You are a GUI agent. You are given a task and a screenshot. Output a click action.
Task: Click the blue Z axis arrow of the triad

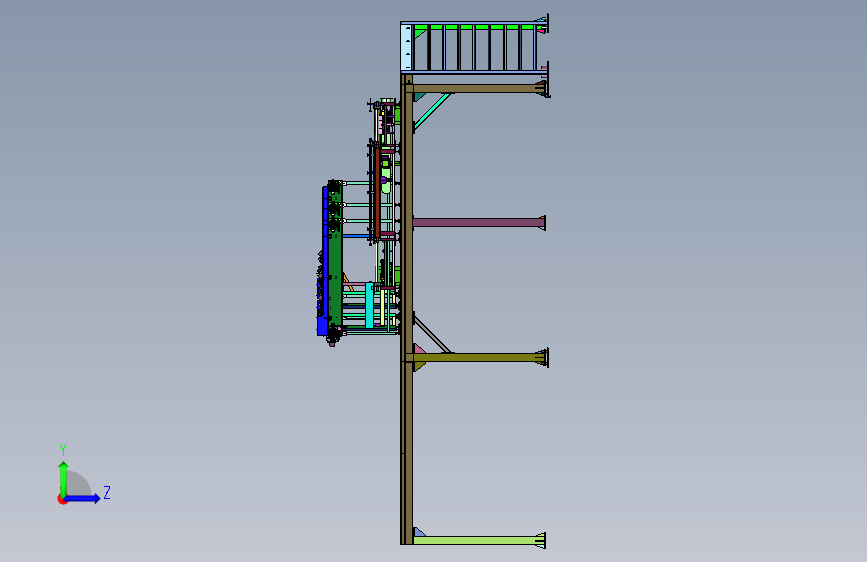(83, 498)
